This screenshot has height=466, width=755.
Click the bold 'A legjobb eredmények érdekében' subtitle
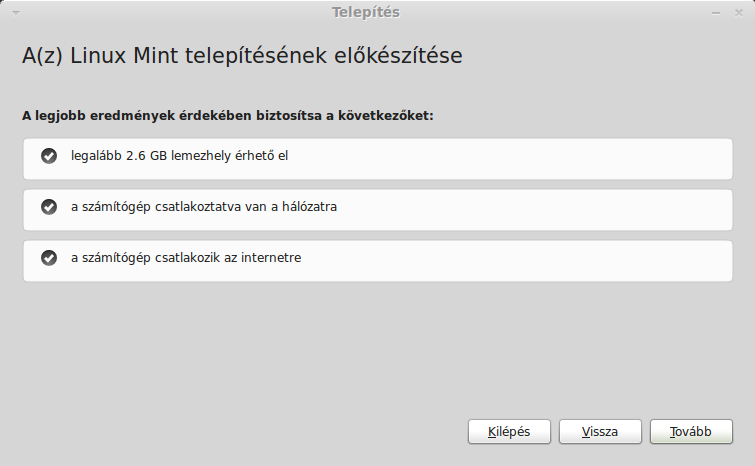227,116
